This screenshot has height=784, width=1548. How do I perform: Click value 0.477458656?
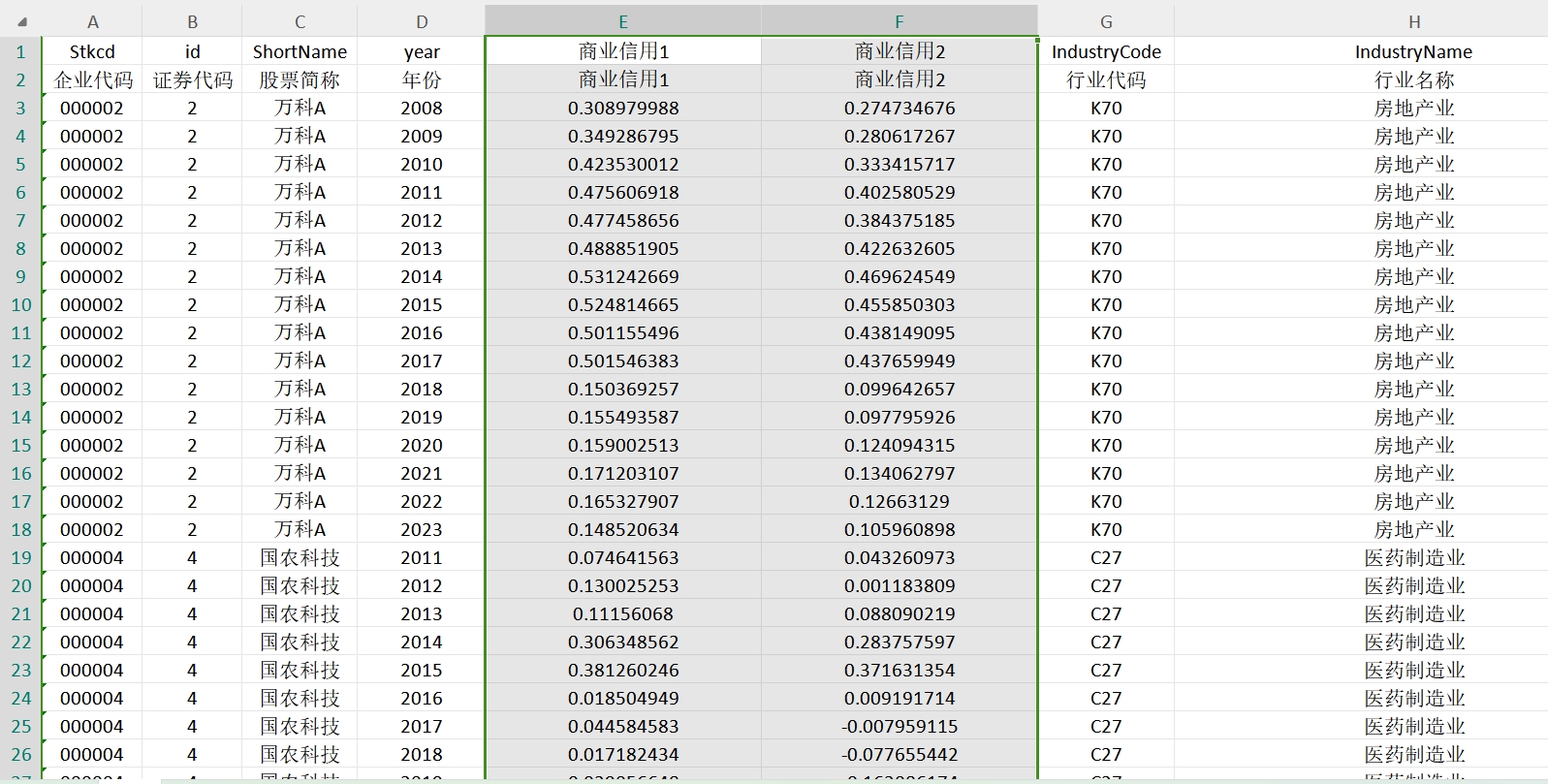[x=623, y=220]
